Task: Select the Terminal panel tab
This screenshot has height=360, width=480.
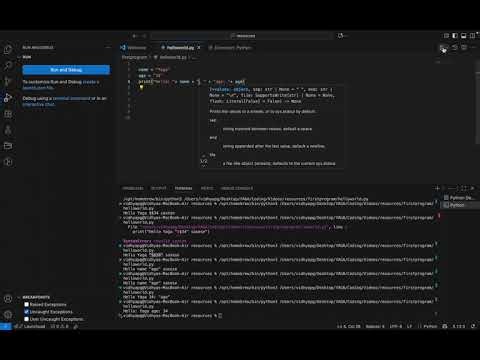Action: click(x=183, y=188)
